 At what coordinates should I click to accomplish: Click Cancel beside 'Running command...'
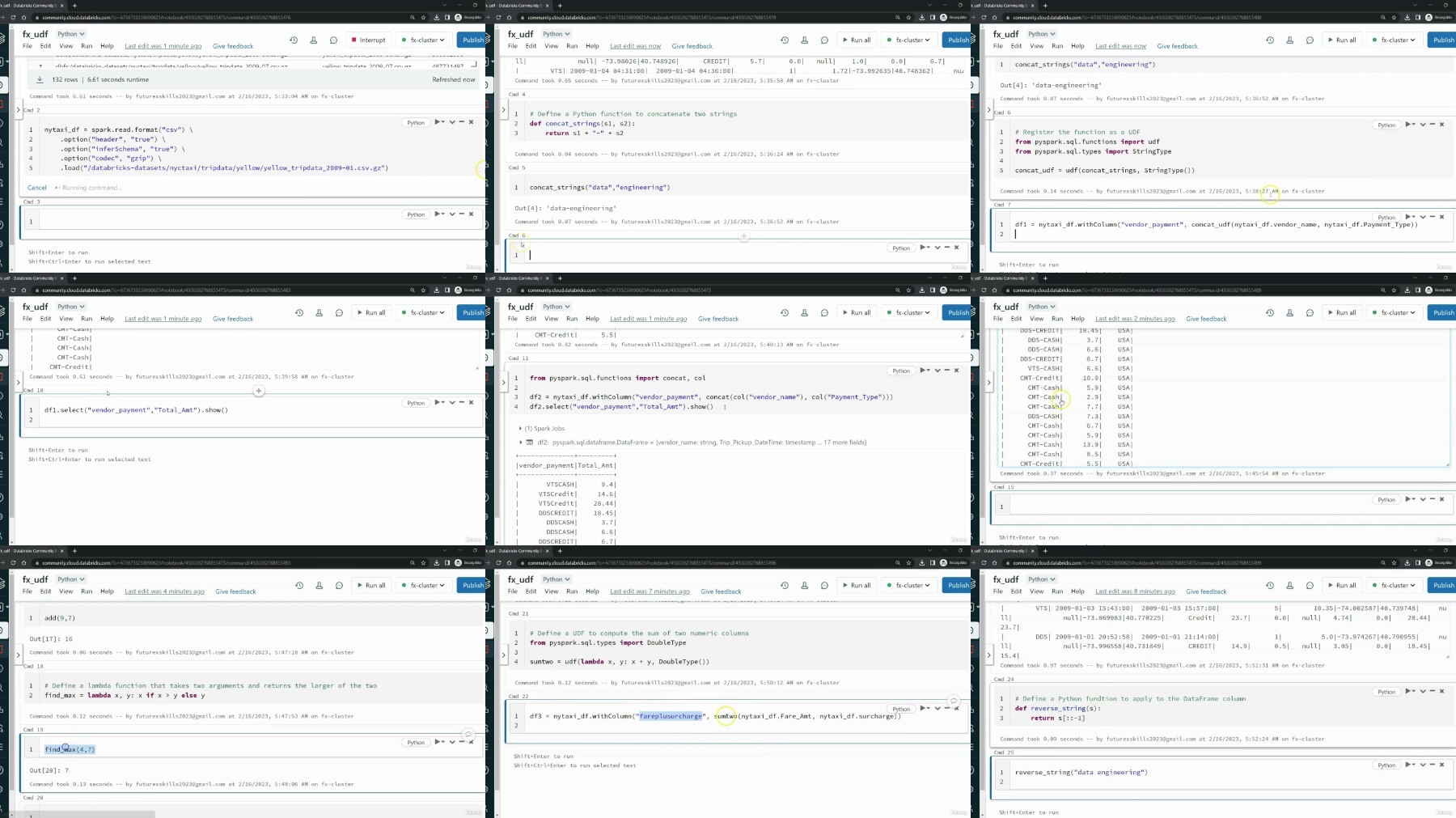[x=37, y=188]
